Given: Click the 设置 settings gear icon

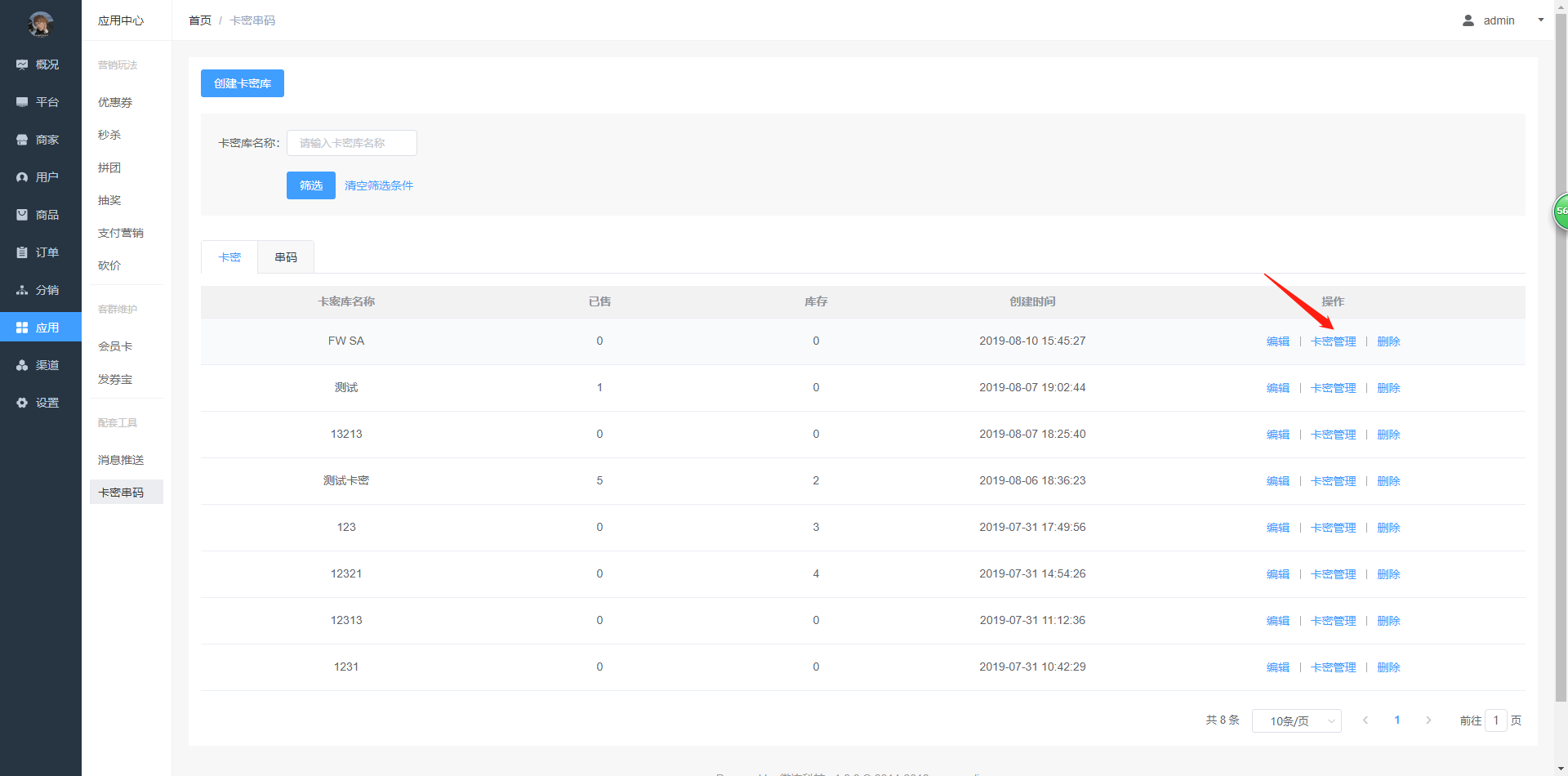Looking at the screenshot, I should click(x=22, y=403).
